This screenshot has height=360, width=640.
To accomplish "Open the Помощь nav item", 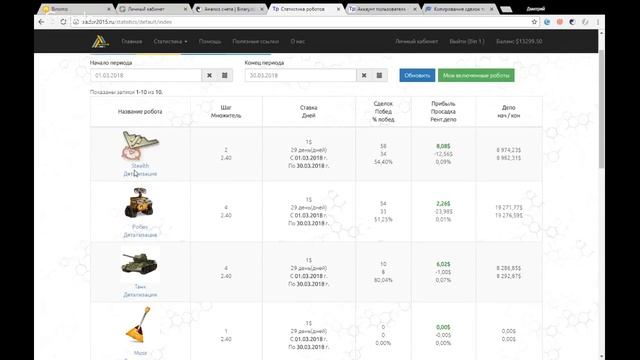I will [x=210, y=41].
